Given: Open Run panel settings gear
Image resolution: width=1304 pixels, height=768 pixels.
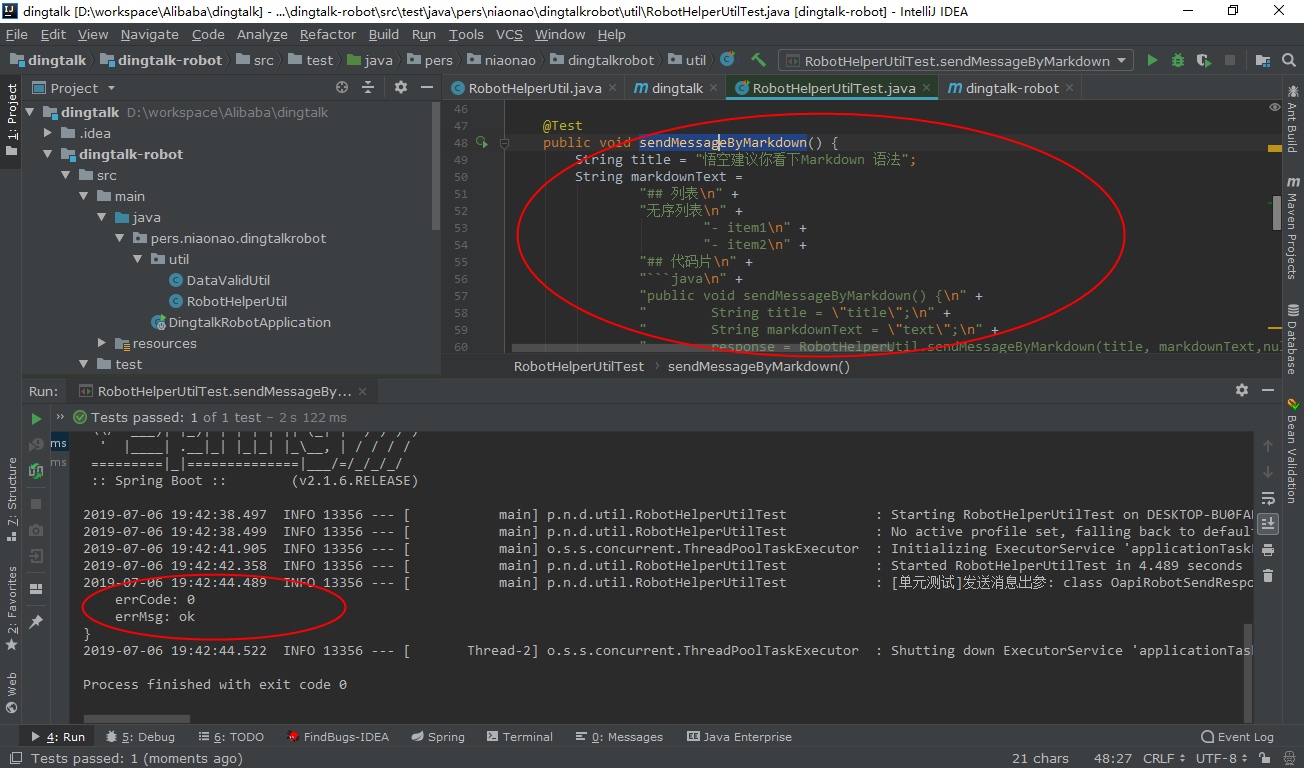Looking at the screenshot, I should tap(1242, 390).
